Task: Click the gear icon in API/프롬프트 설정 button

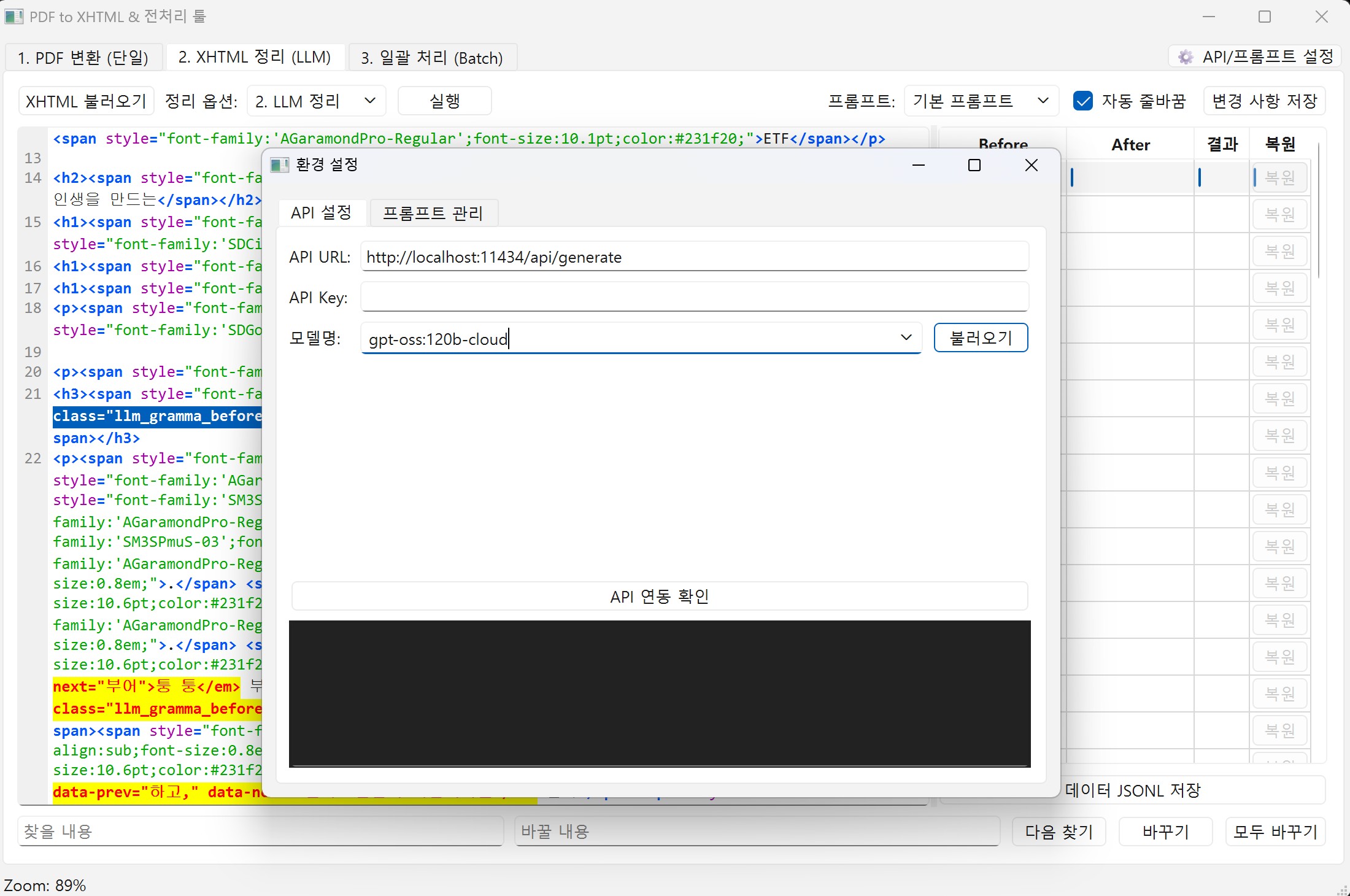Action: [x=1186, y=57]
